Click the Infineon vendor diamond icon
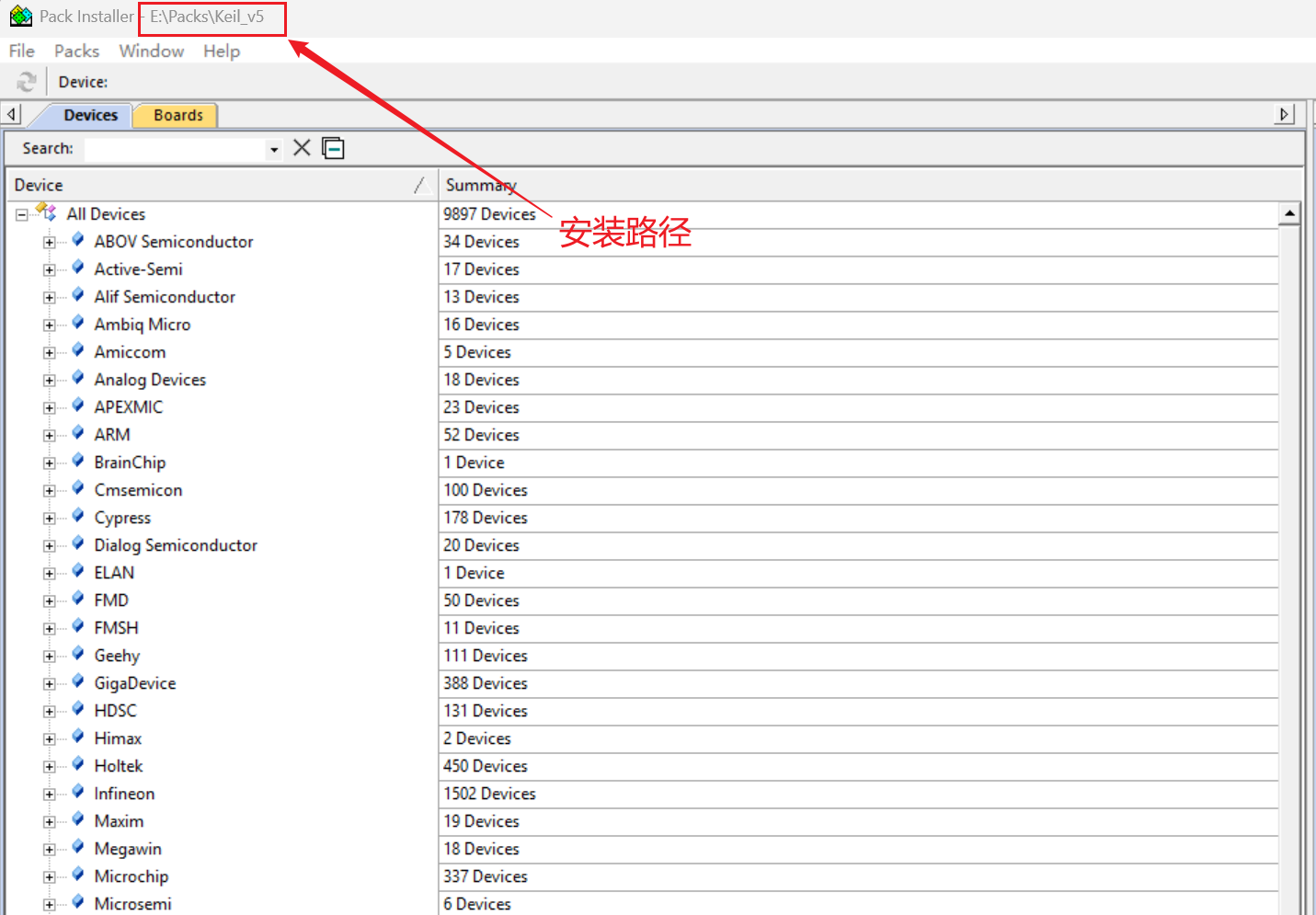The image size is (1316, 915). [x=78, y=792]
